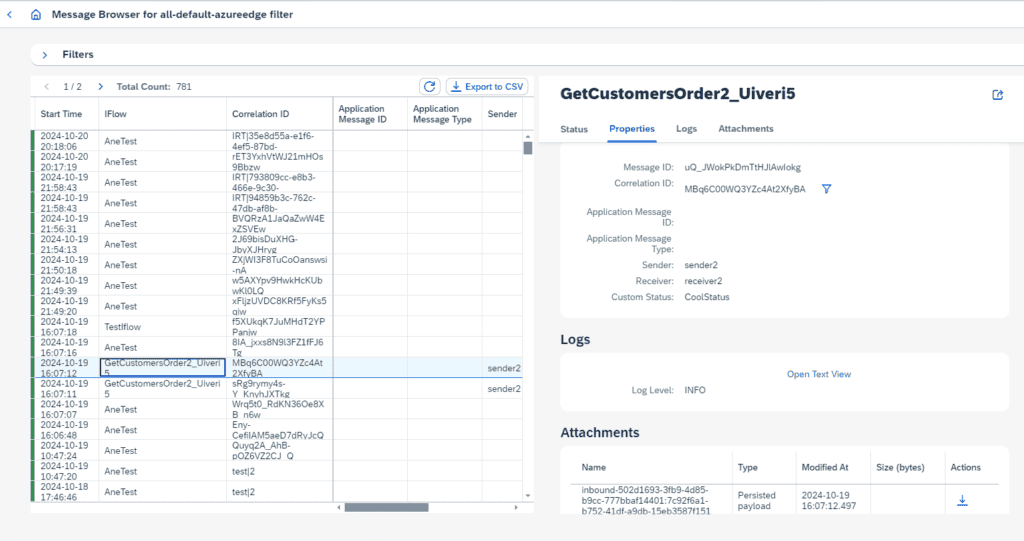Click the 2024-10-18 17:46:46 row
The image size is (1024, 541).
click(x=277, y=492)
